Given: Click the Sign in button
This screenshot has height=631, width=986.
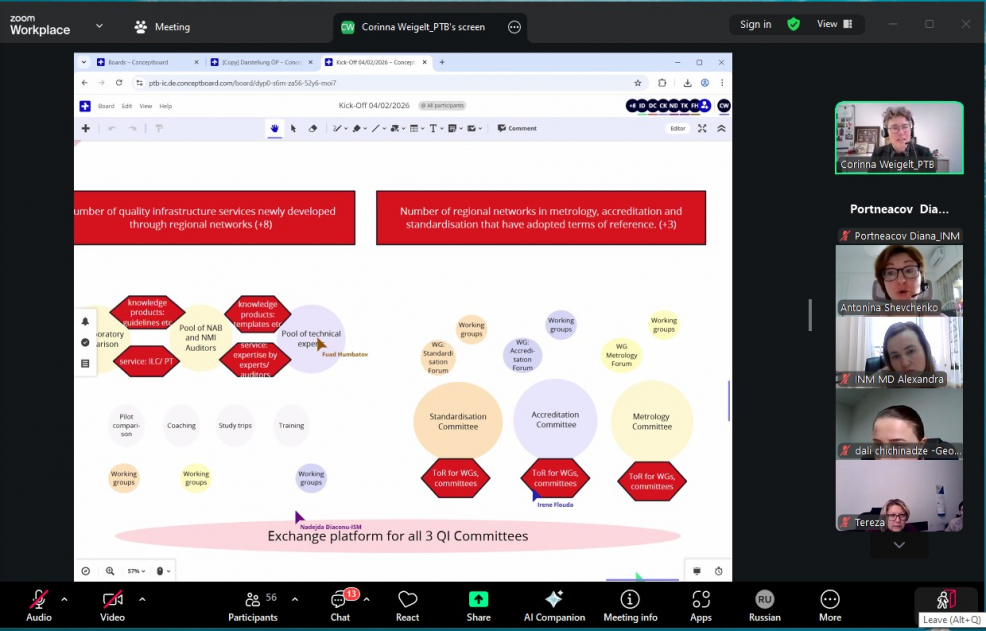Looking at the screenshot, I should [755, 24].
